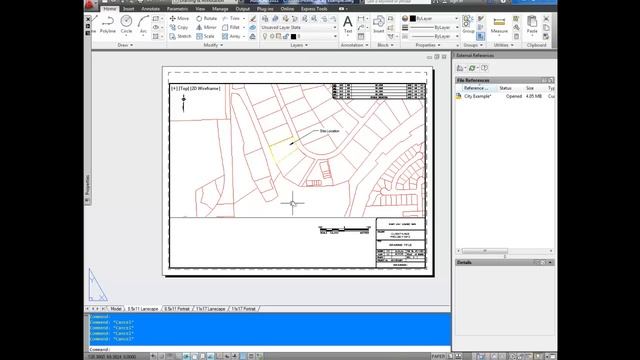Activate the Move command icon
The image size is (640, 360).
pyautogui.click(x=173, y=18)
